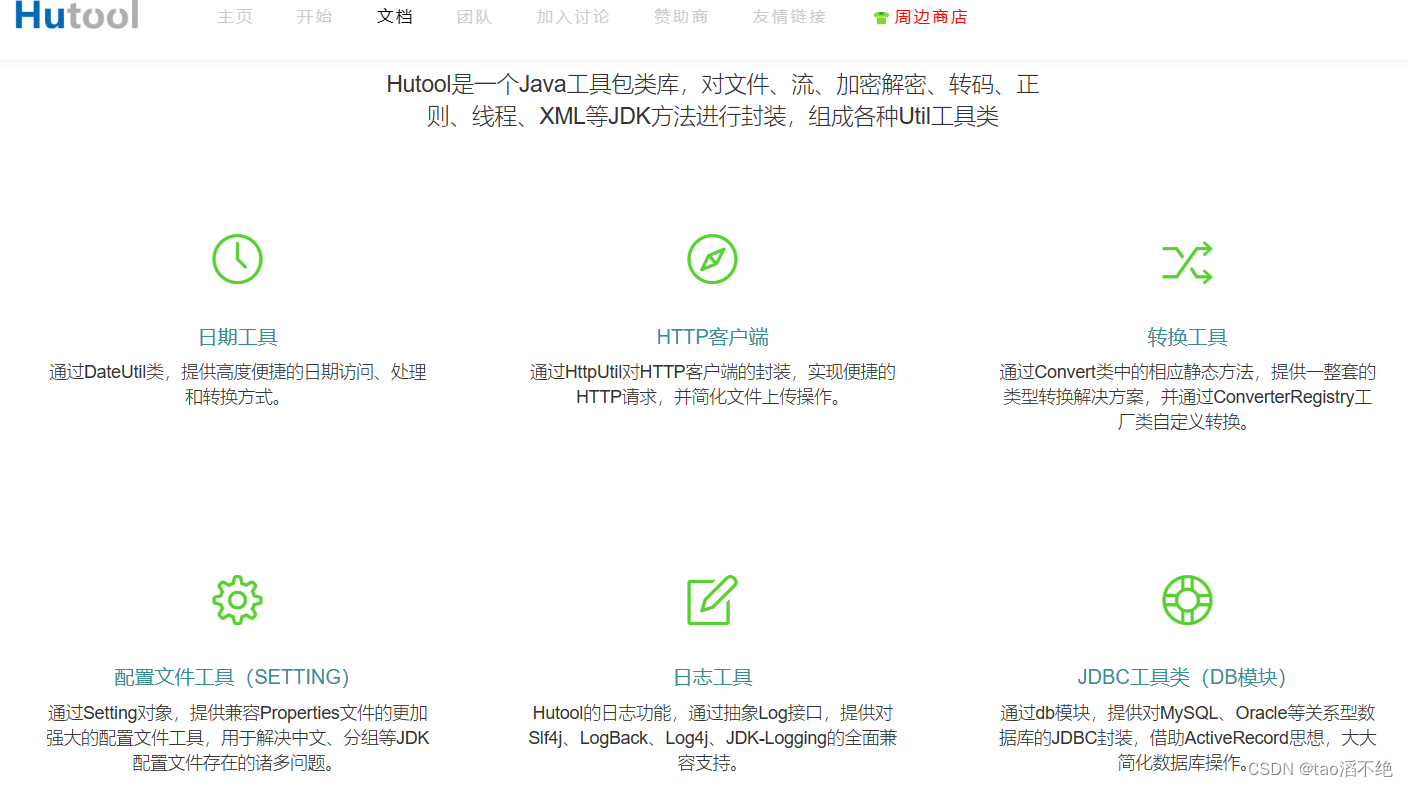Click the pencil edit icon for 日志工具
Screen dimensions: 1408x787
tap(712, 600)
